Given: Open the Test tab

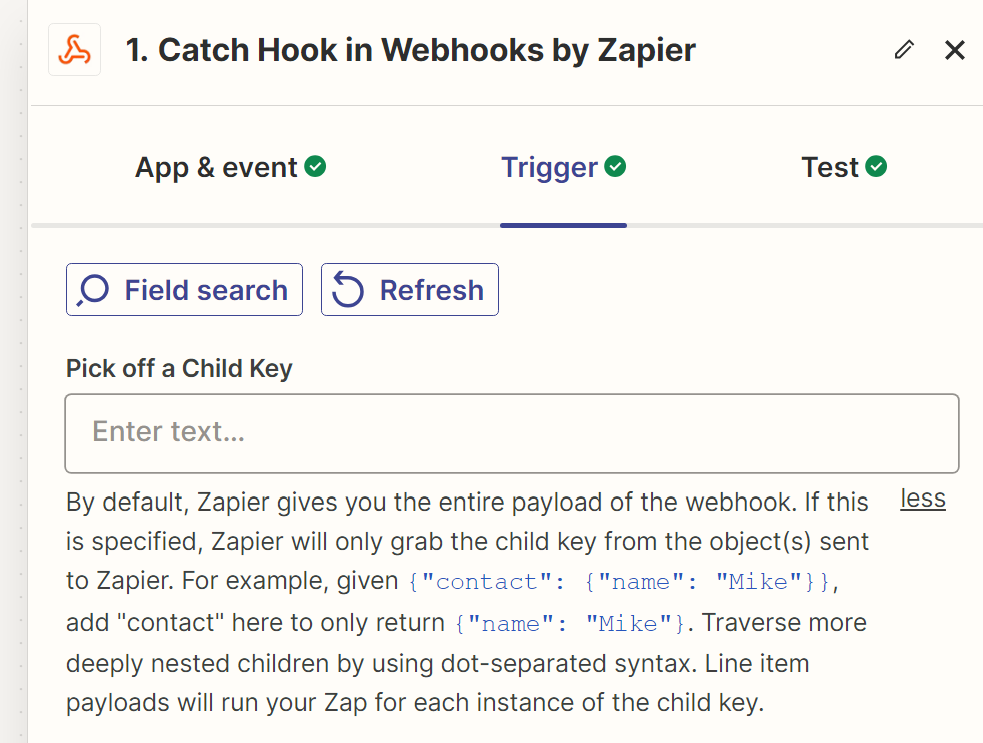Looking at the screenshot, I should (844, 167).
